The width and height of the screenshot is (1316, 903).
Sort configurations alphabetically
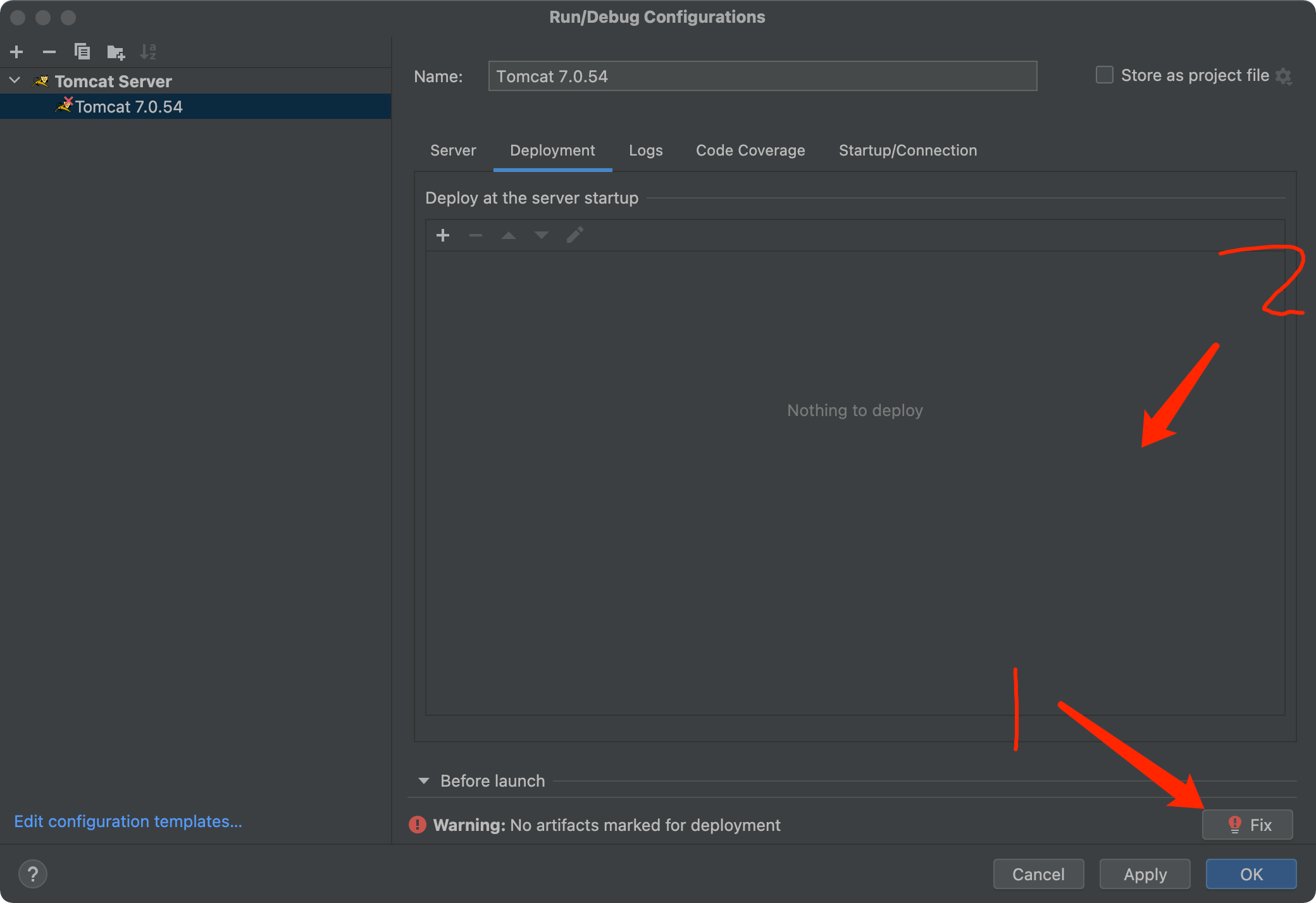point(148,52)
